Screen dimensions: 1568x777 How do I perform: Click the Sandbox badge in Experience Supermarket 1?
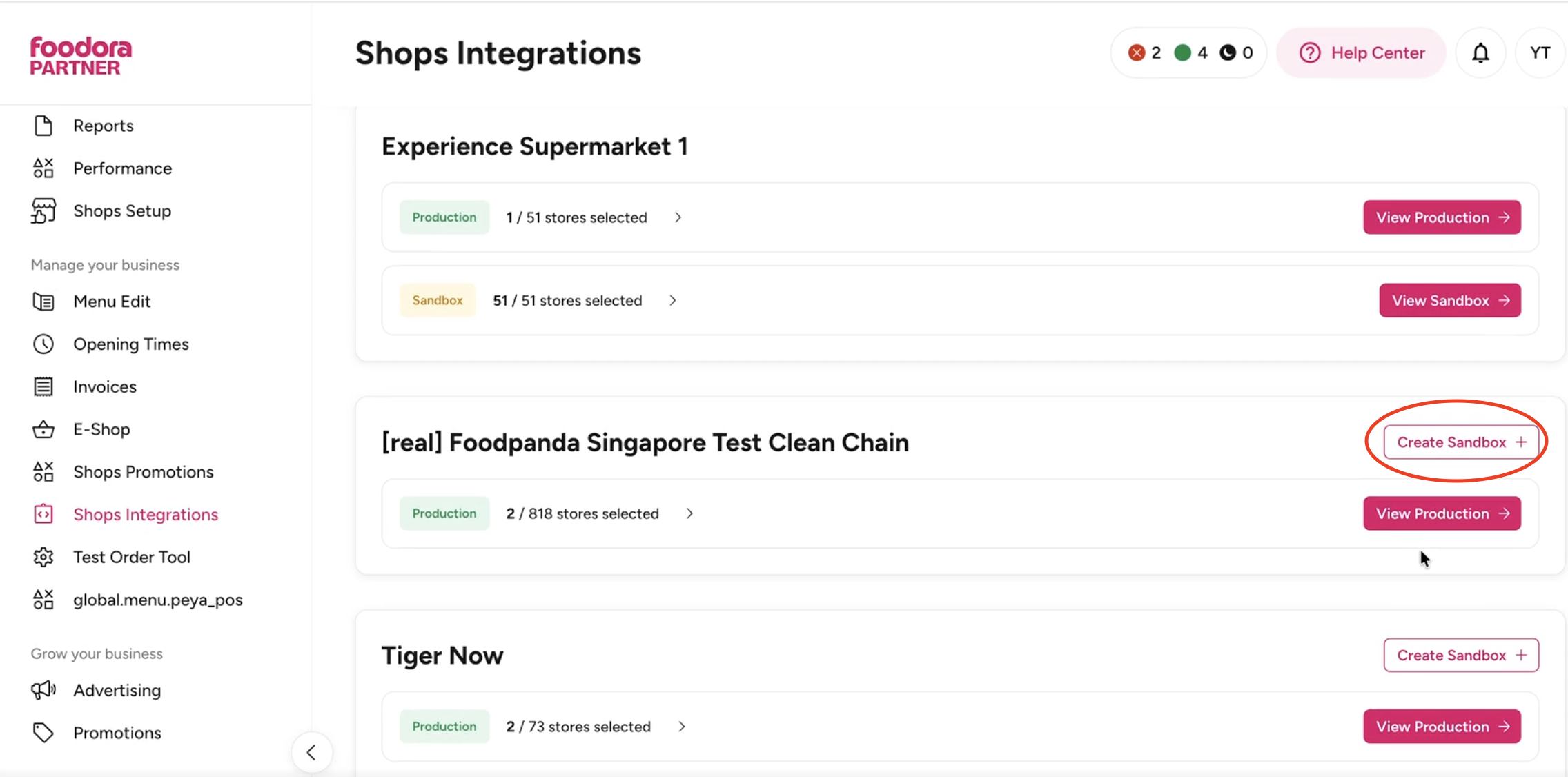(x=438, y=300)
